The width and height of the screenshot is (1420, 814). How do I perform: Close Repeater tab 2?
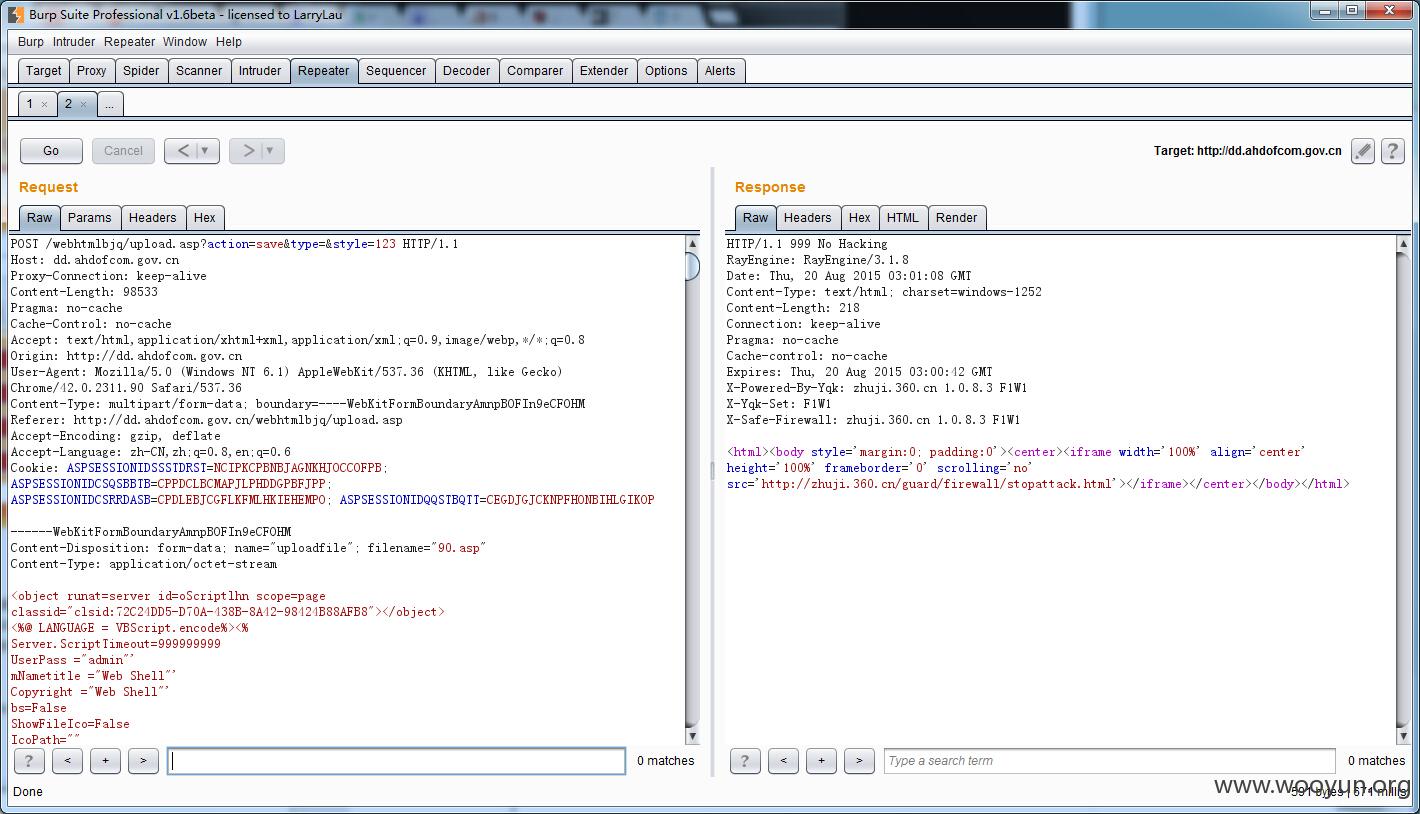coord(83,104)
